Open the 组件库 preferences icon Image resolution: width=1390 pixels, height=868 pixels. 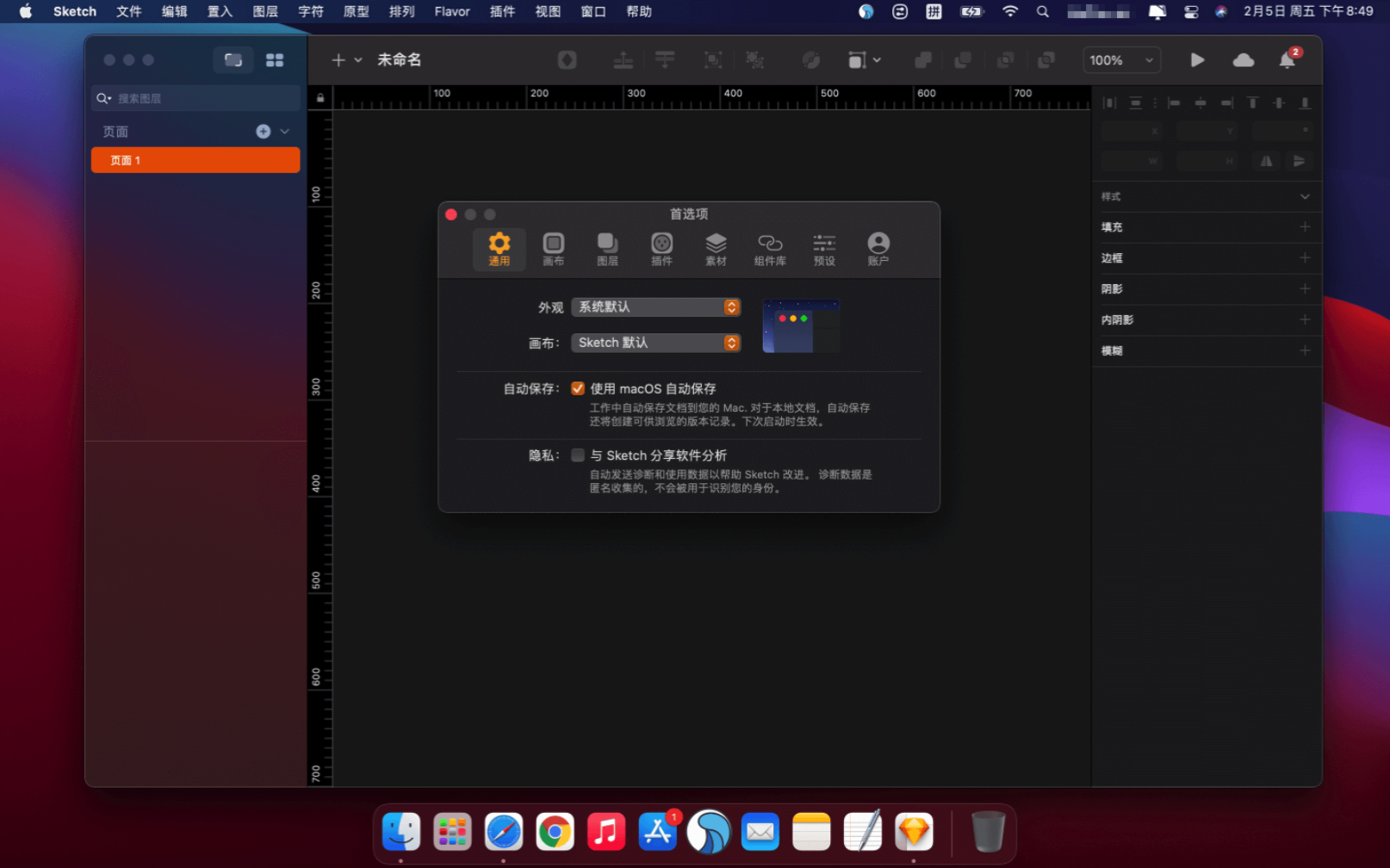click(770, 249)
